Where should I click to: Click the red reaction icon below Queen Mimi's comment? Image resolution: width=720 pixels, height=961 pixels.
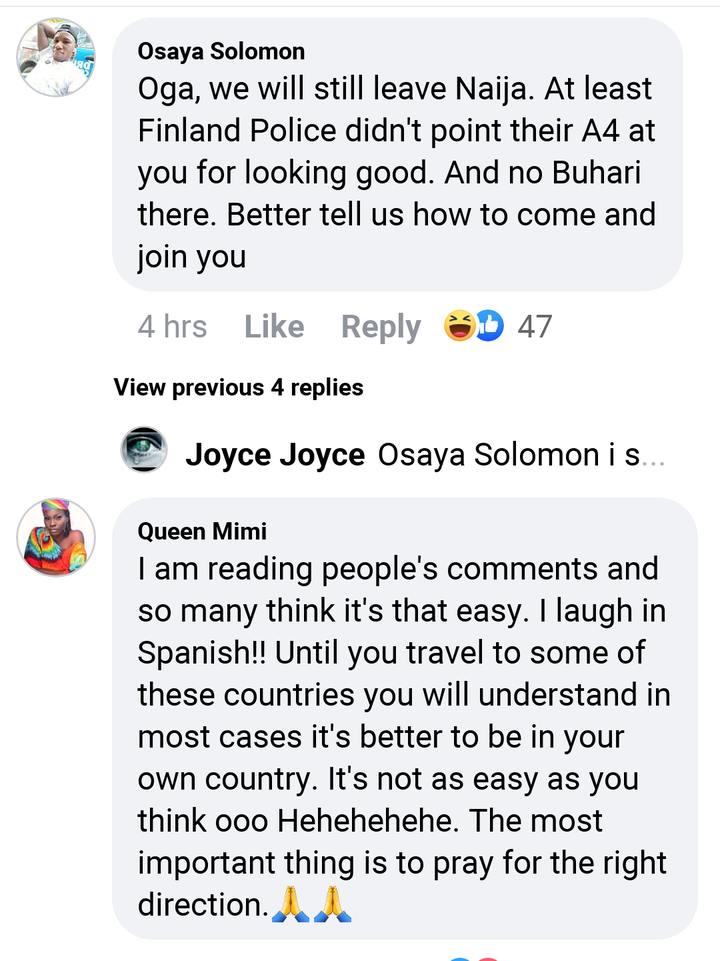pos(488,957)
